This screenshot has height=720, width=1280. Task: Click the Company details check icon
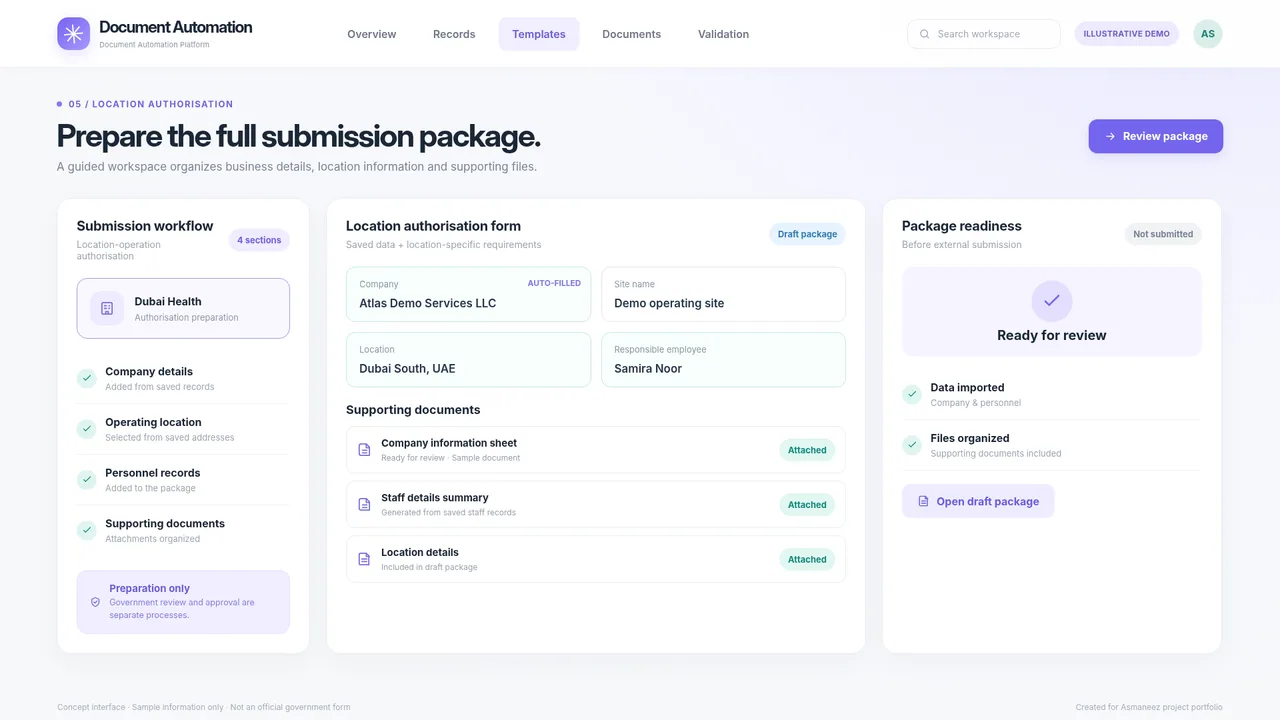coord(87,378)
